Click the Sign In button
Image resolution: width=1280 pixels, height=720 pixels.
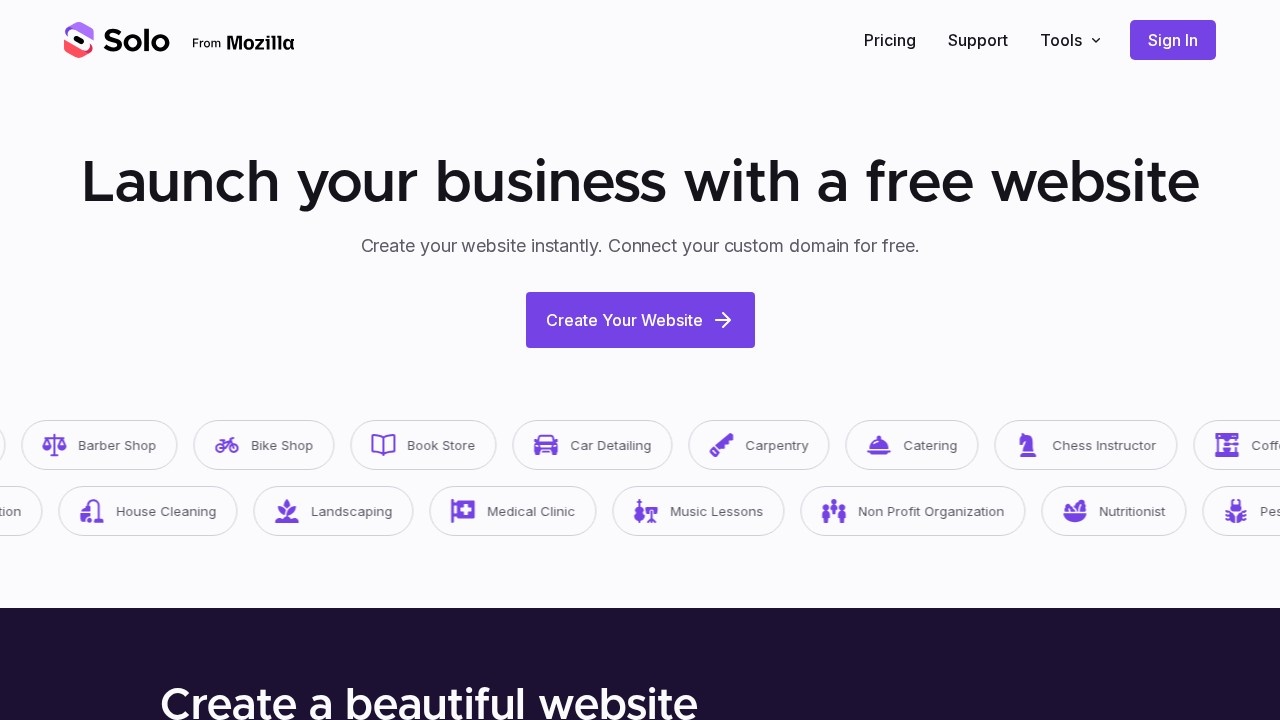click(x=1173, y=40)
